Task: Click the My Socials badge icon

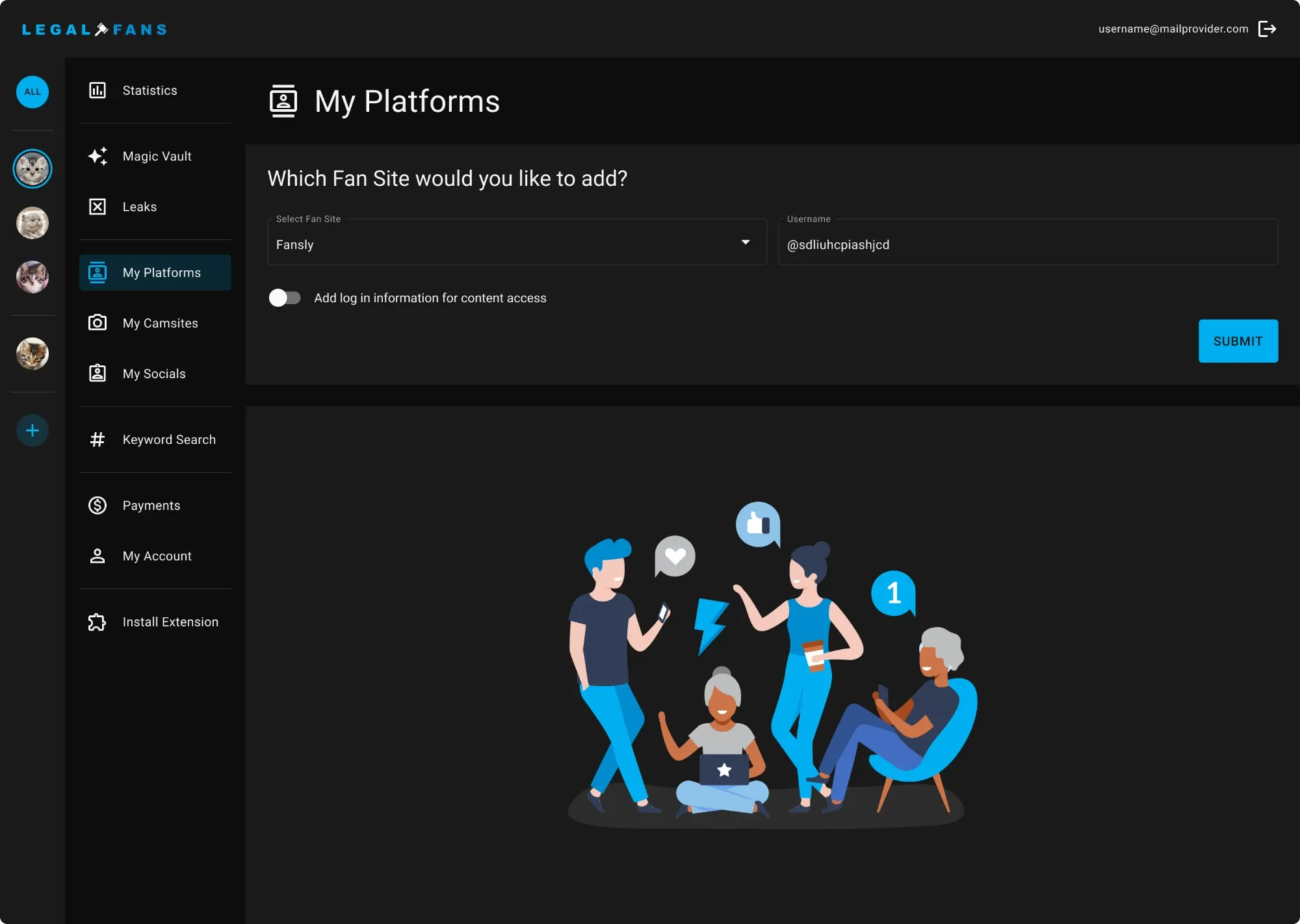Action: (x=97, y=373)
